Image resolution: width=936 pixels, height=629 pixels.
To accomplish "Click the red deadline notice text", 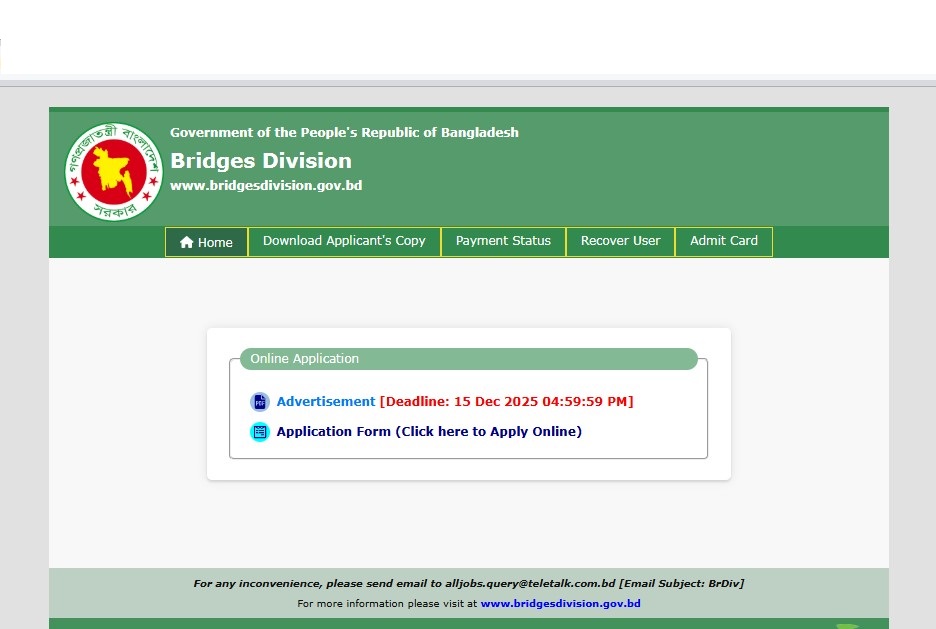I will pyautogui.click(x=506, y=402).
